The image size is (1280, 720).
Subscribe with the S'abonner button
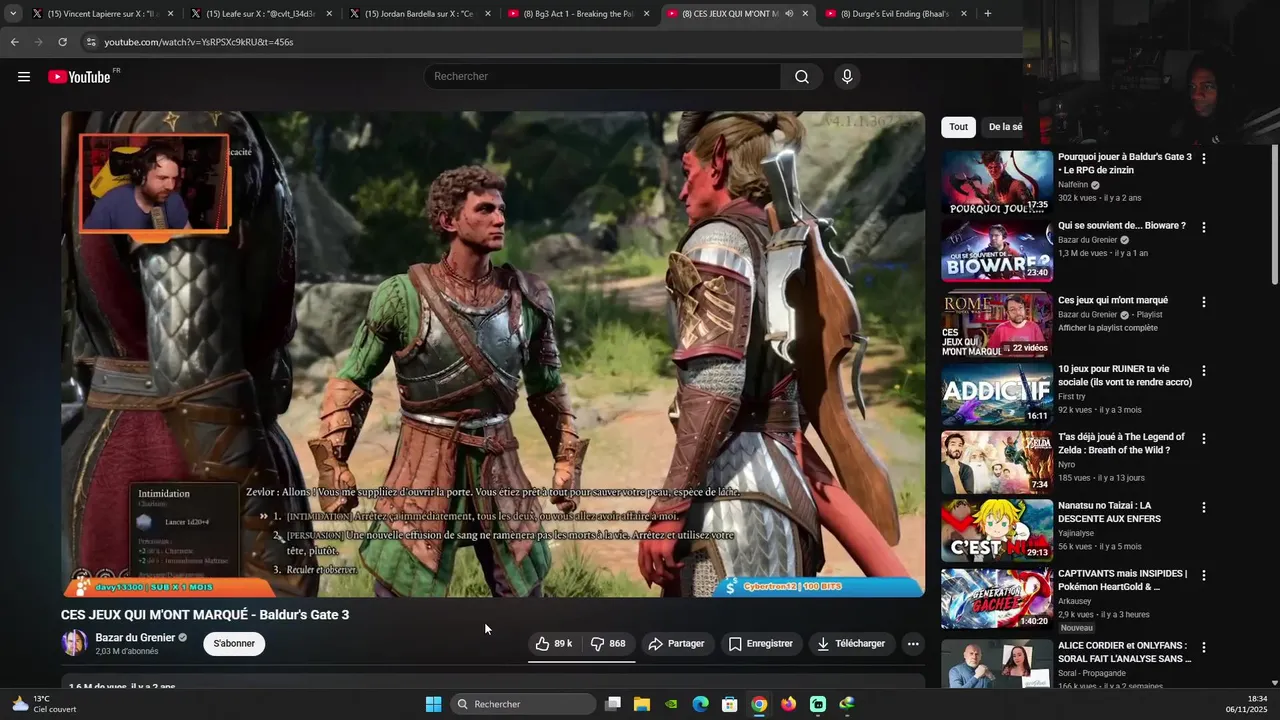(x=234, y=644)
